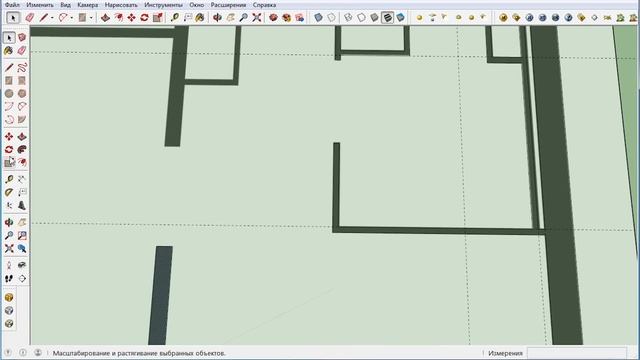Select the Dimension tool in vertical tool set
This screenshot has height=360, width=640.
(22, 179)
